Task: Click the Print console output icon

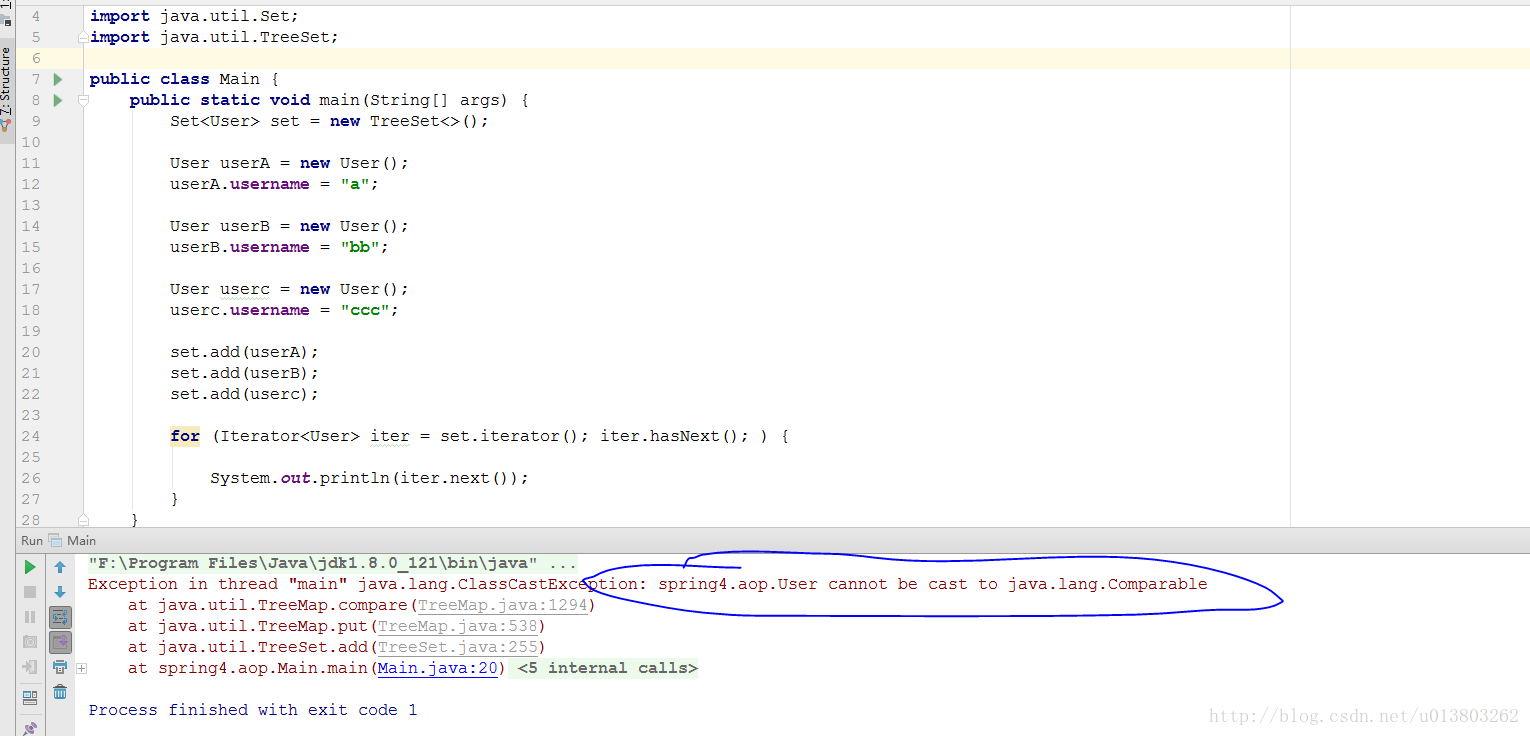Action: (60, 667)
